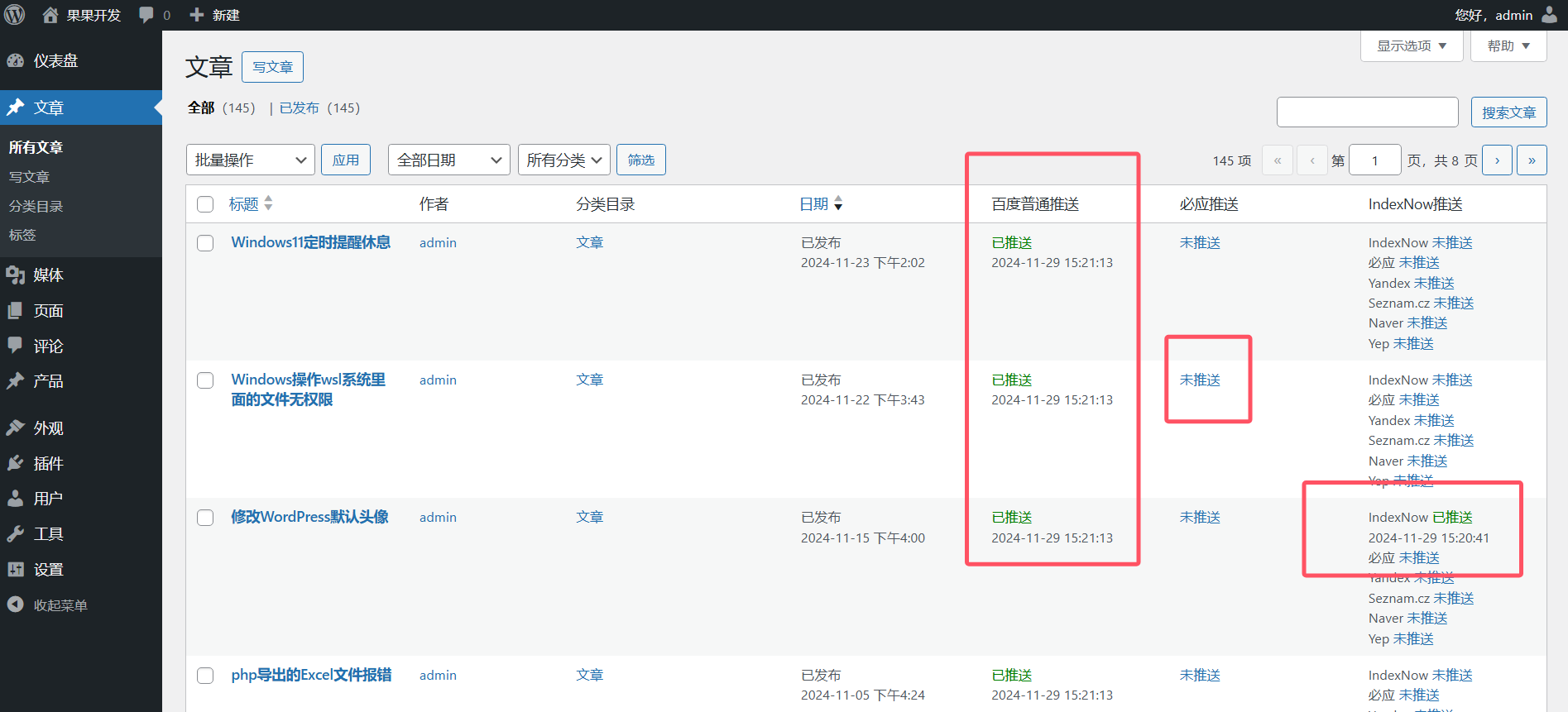Click the plus icon for 新建
This screenshot has height=712, width=1568.
pos(197,15)
